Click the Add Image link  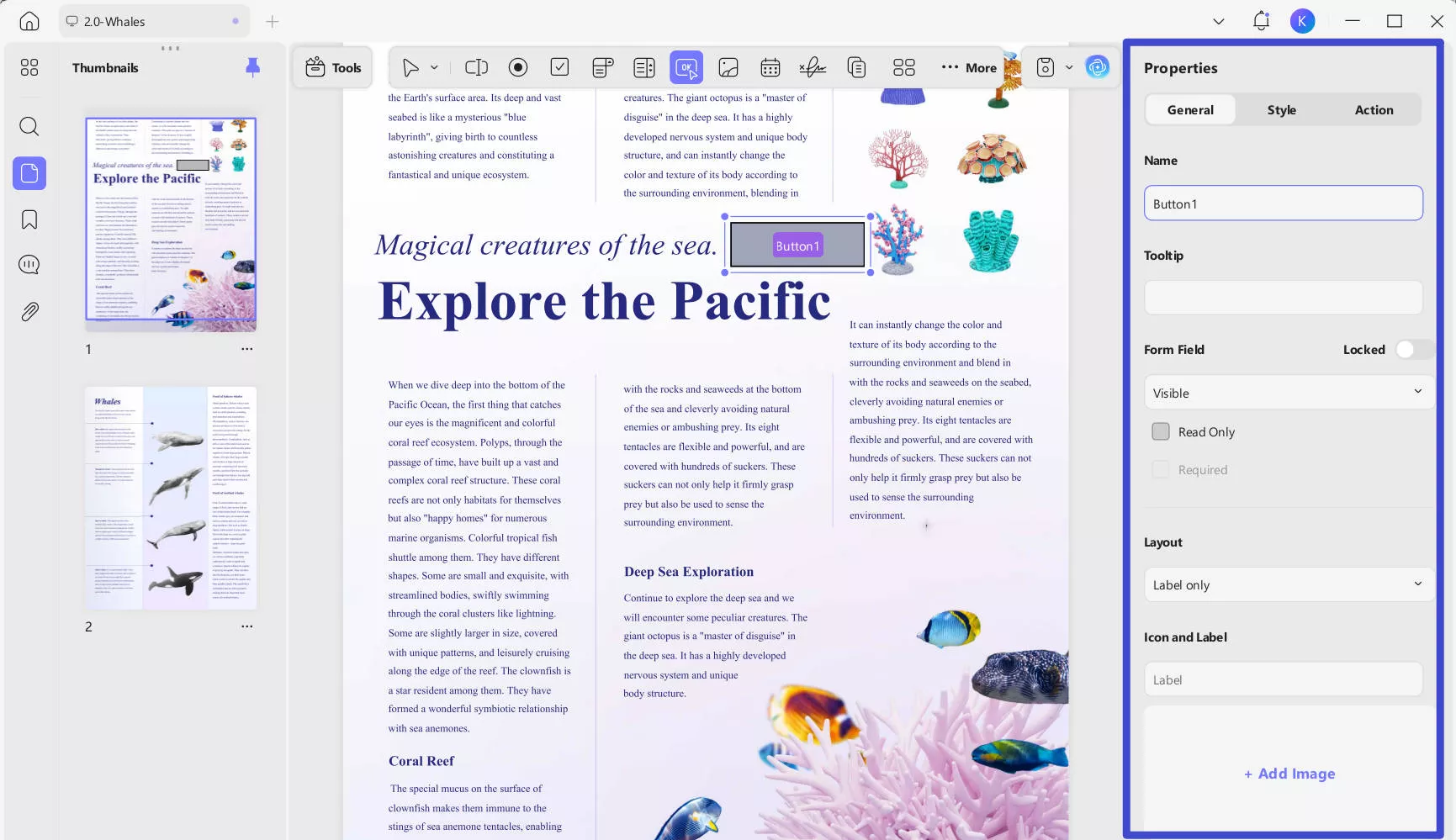point(1289,774)
